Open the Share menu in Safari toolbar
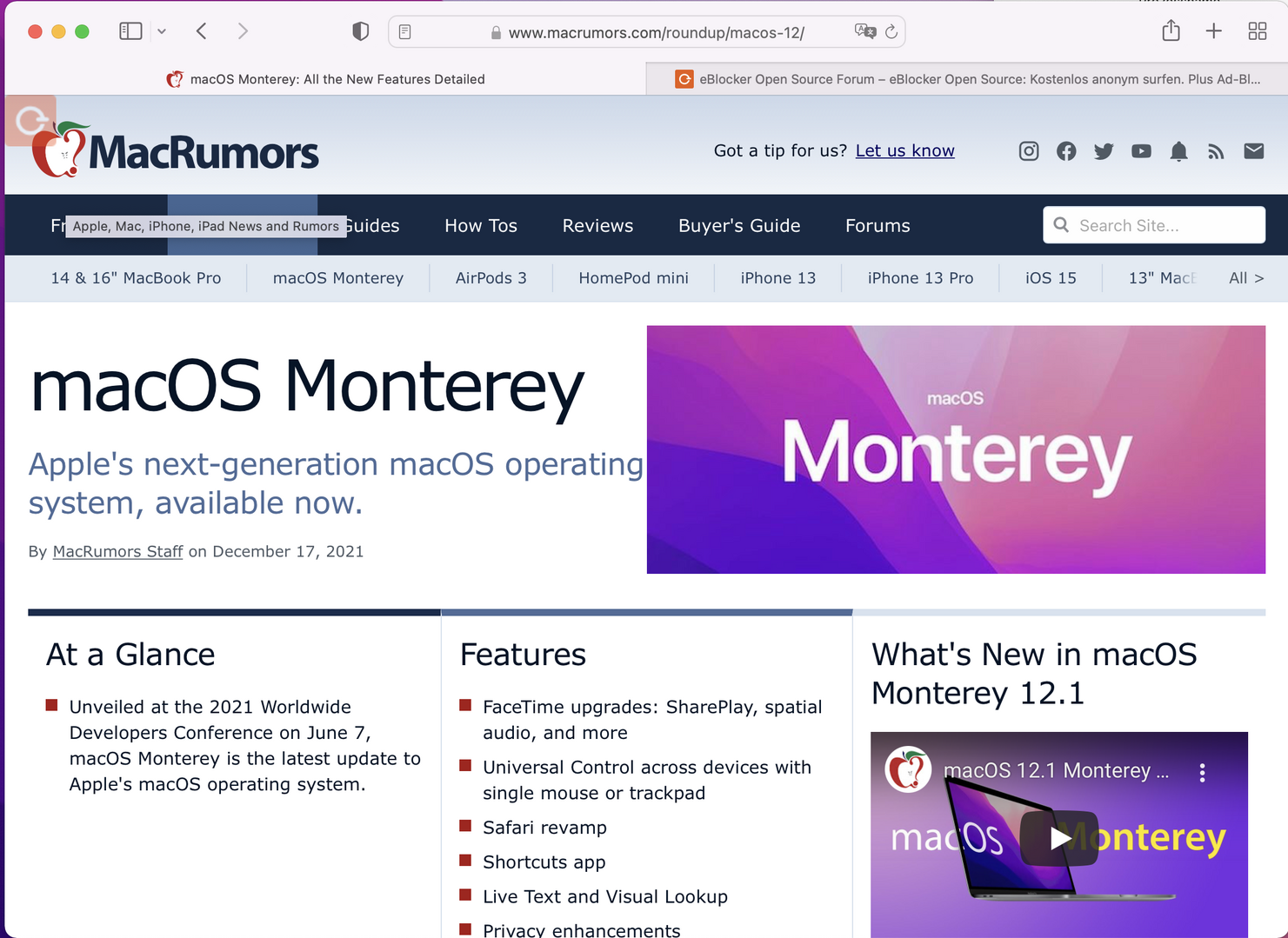 [1171, 30]
